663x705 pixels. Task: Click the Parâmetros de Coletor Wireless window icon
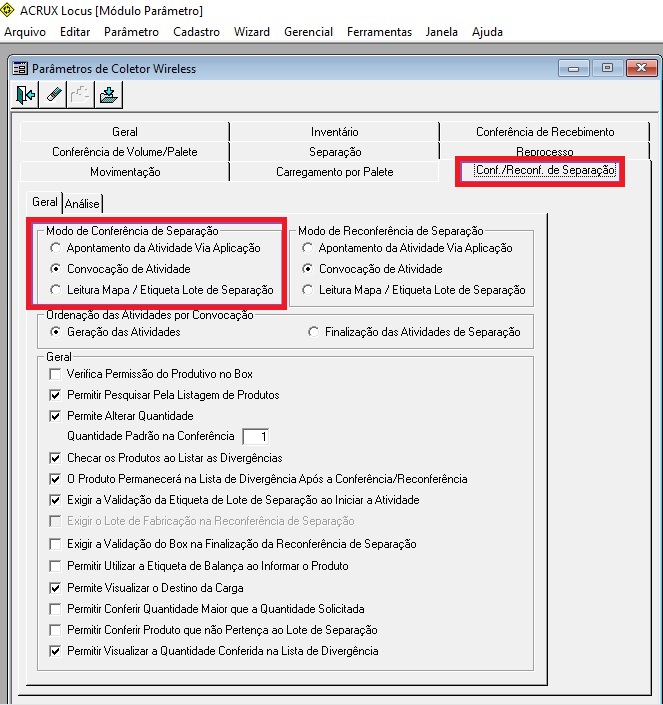point(20,68)
